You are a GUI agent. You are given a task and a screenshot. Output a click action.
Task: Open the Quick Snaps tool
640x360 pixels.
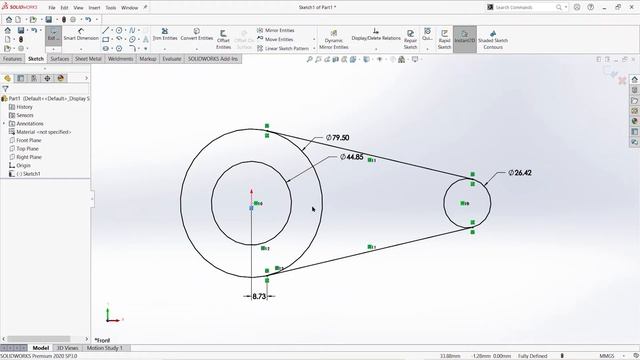pos(427,34)
